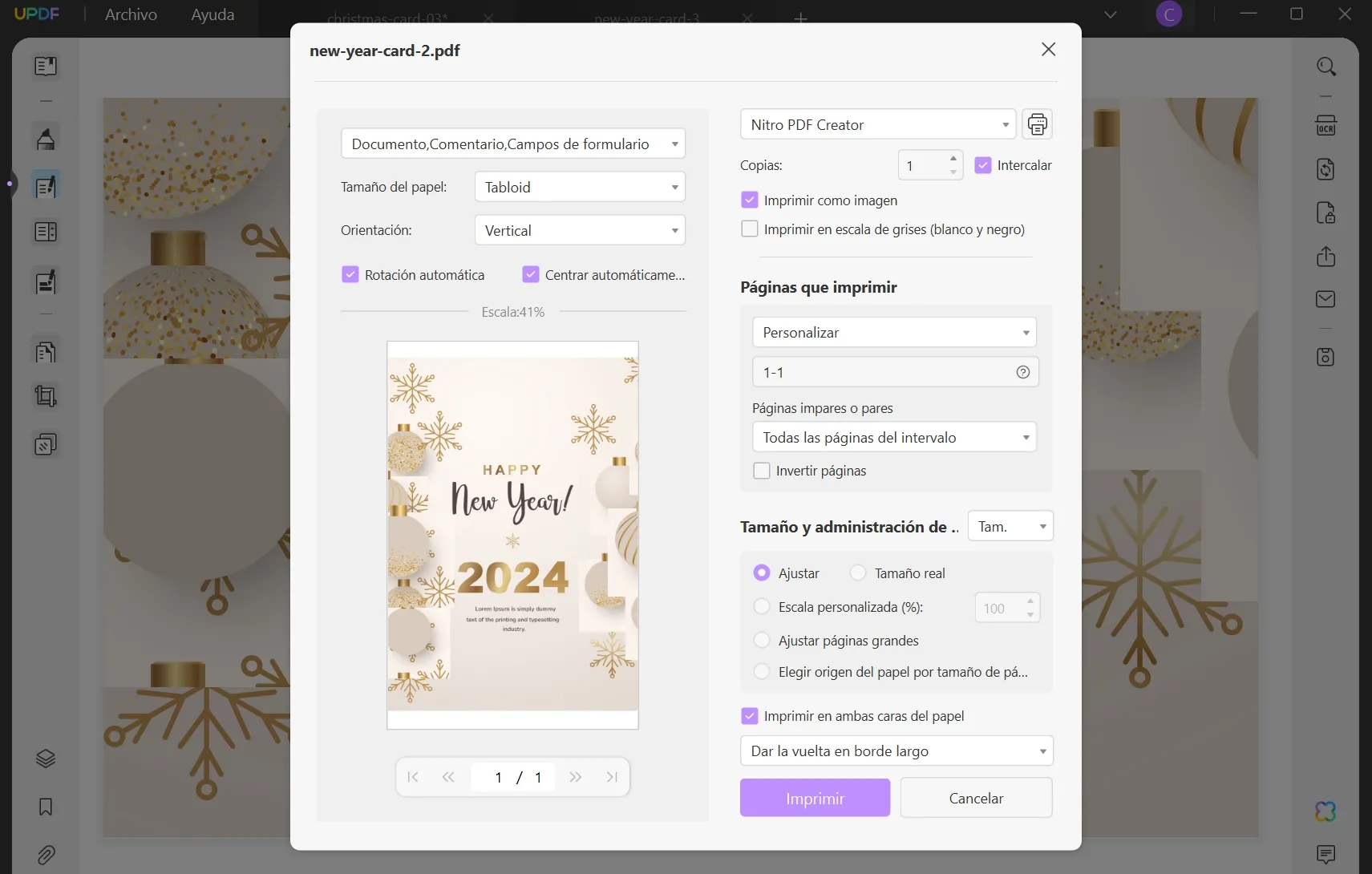Check the Invertir páginas box

click(762, 471)
